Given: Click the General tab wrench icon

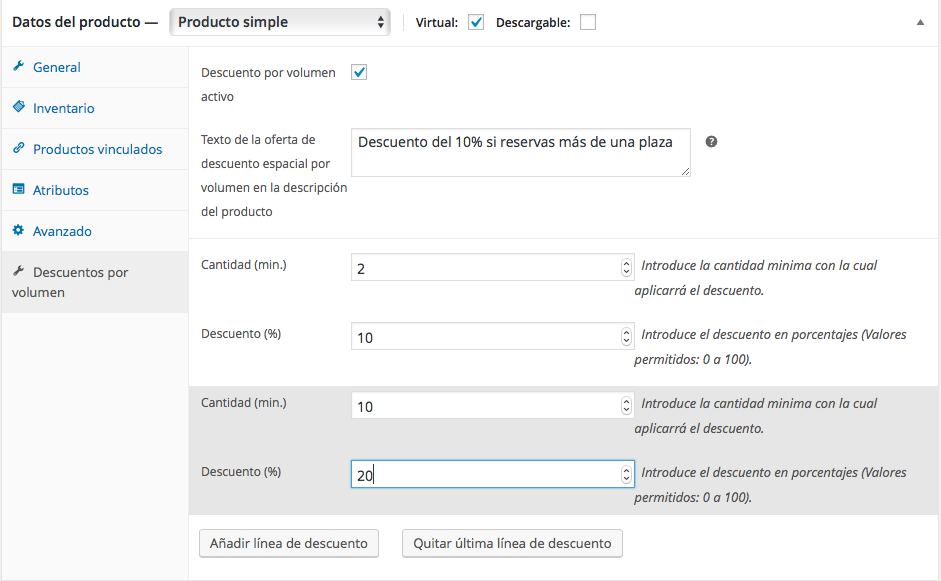Looking at the screenshot, I should pos(19,66).
